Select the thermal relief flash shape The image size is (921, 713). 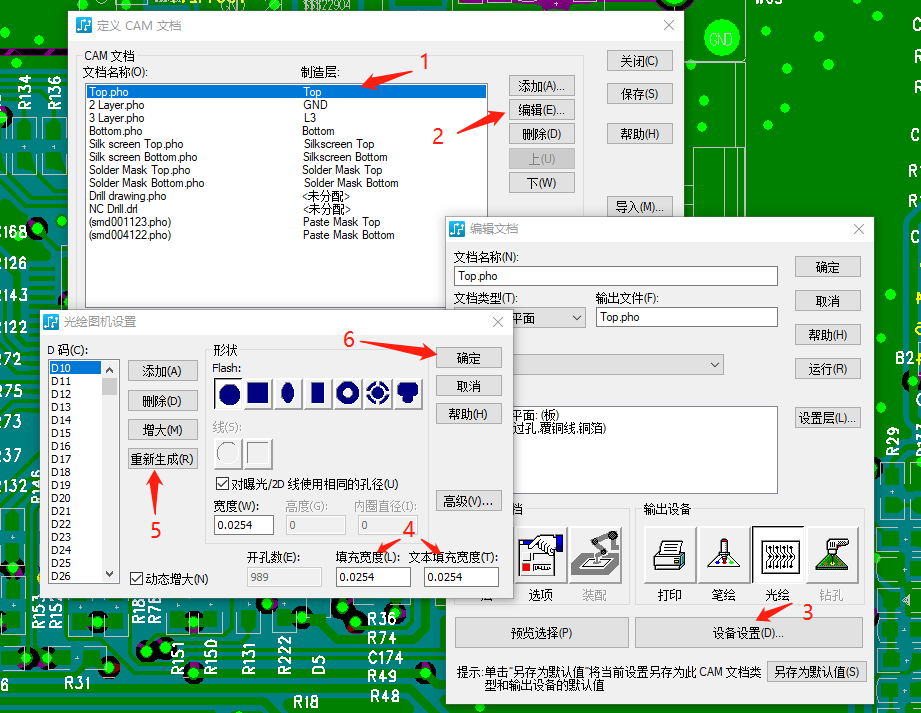coord(377,392)
